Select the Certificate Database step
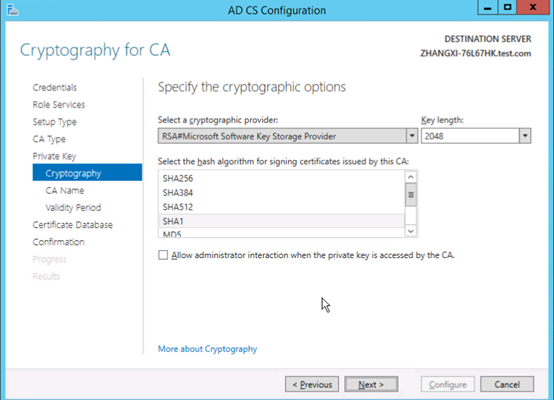The height and width of the screenshot is (400, 554). pyautogui.click(x=72, y=225)
